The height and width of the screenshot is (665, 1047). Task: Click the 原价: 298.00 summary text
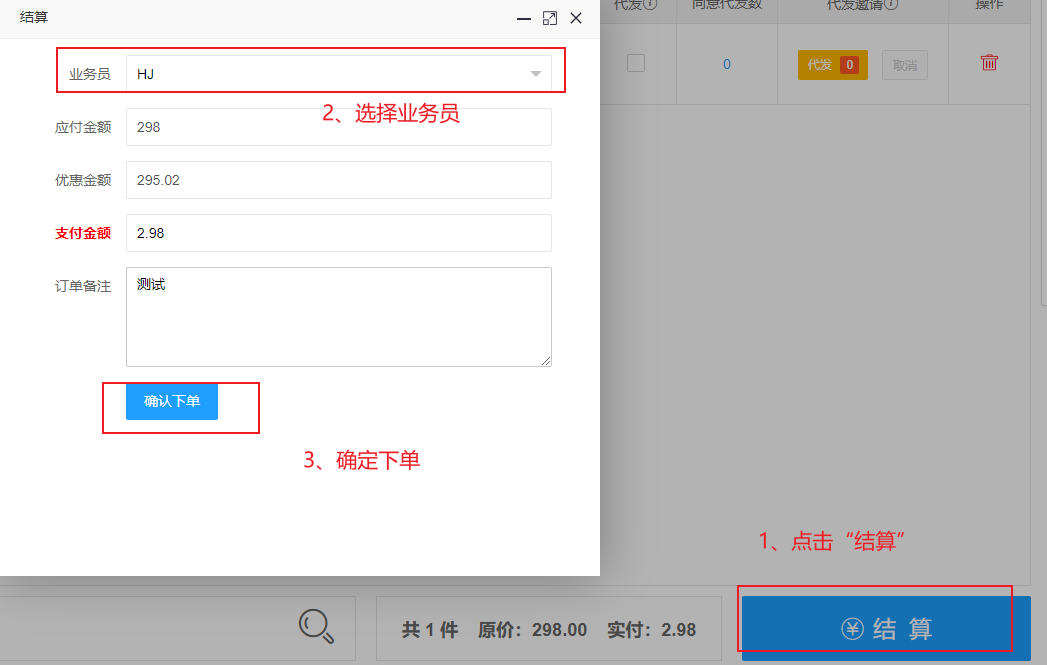coord(532,630)
